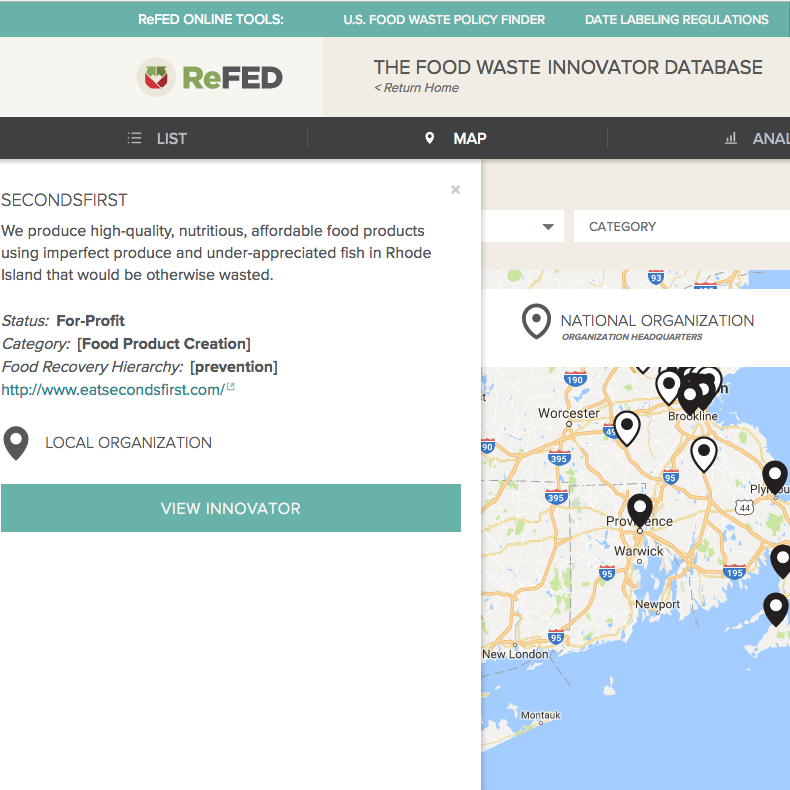Close the SecondsFirst info panel
The image size is (790, 790).
(x=455, y=189)
